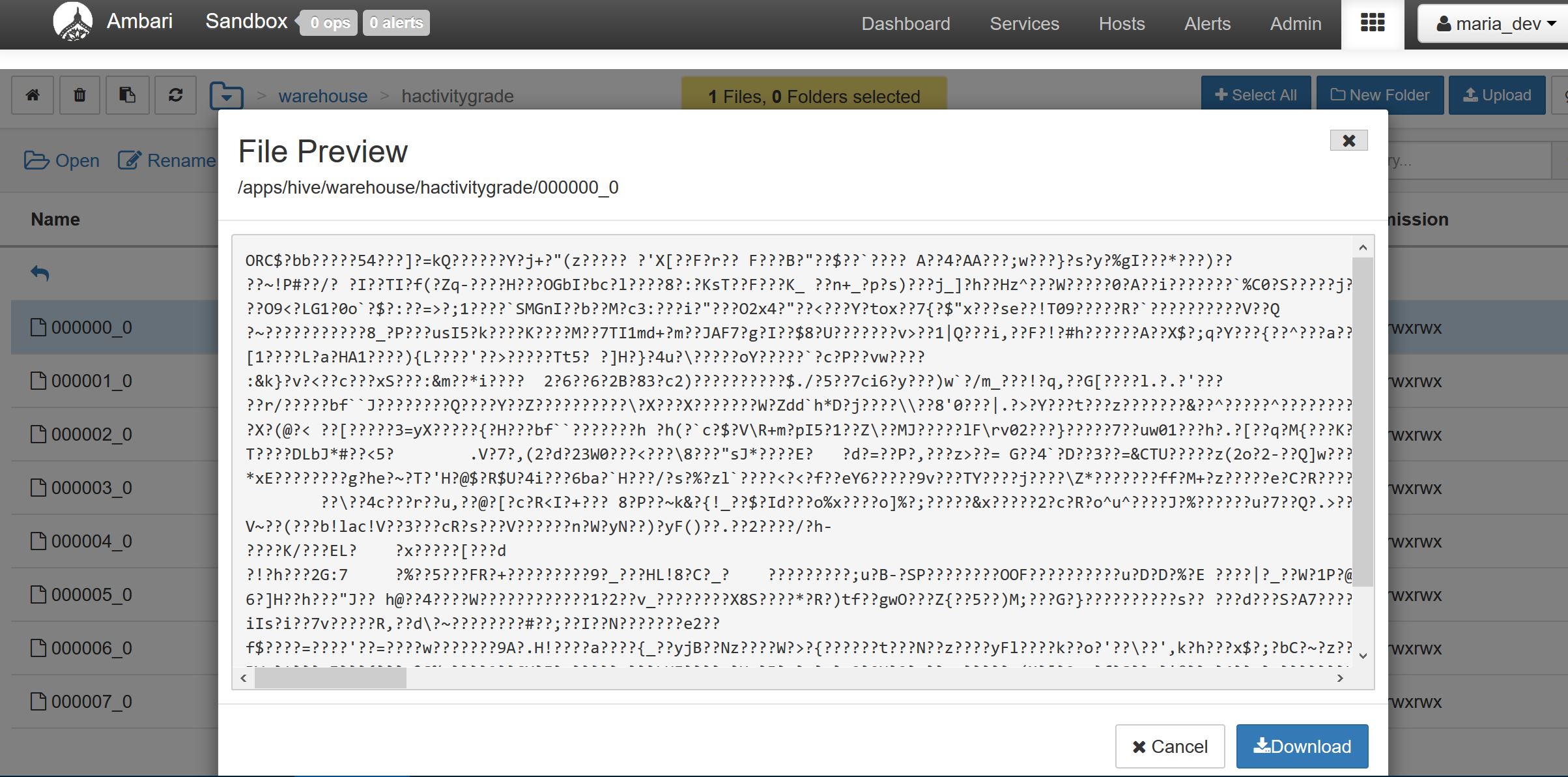The height and width of the screenshot is (777, 1568).
Task: Click the Ambari logo icon
Action: [x=72, y=23]
